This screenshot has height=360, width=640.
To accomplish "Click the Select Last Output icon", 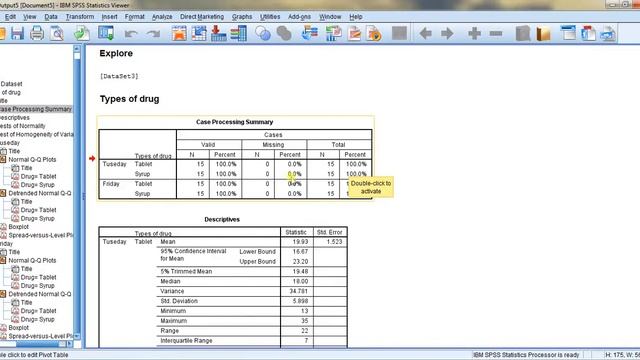I will [310, 33].
